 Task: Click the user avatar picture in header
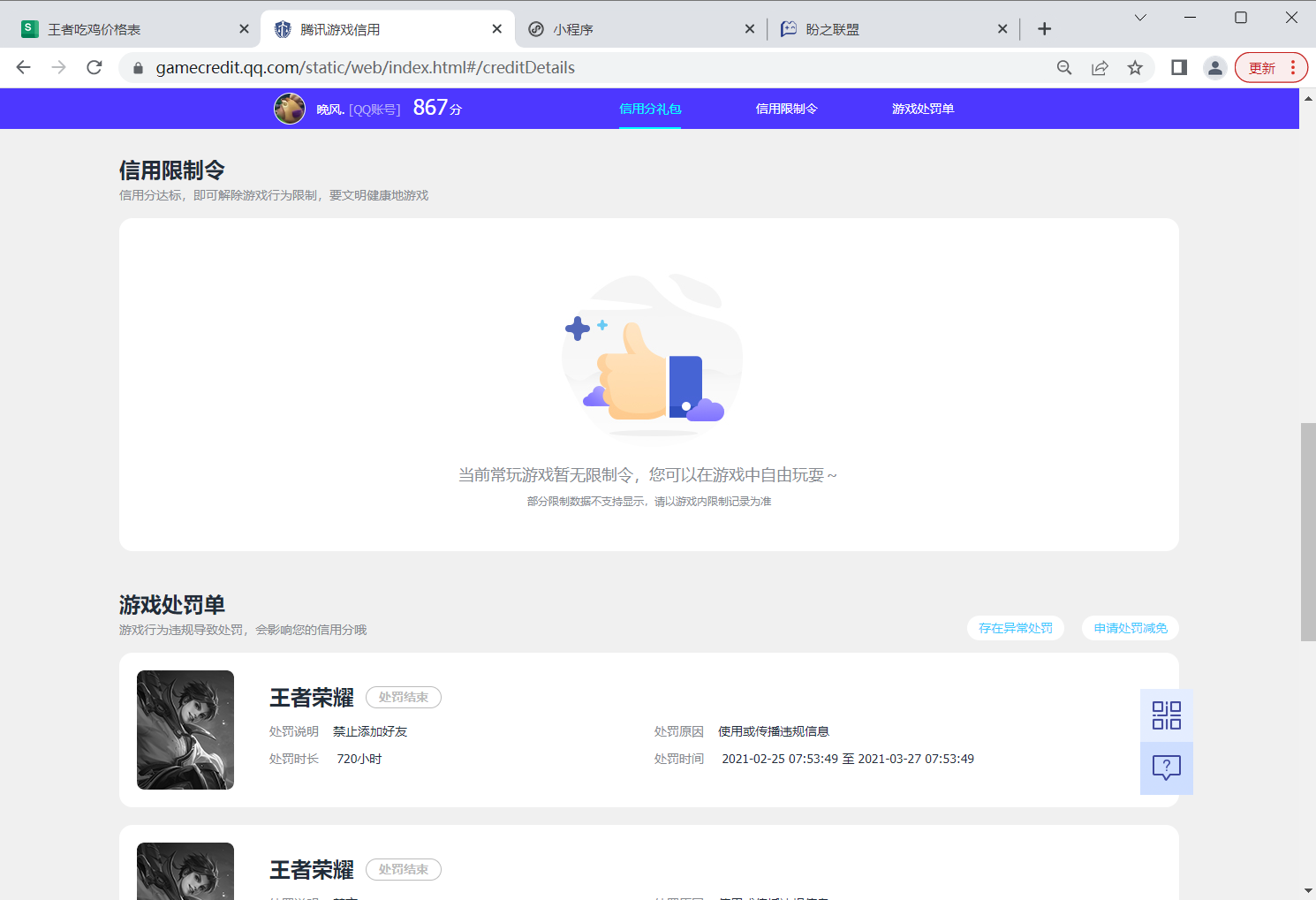tap(290, 109)
